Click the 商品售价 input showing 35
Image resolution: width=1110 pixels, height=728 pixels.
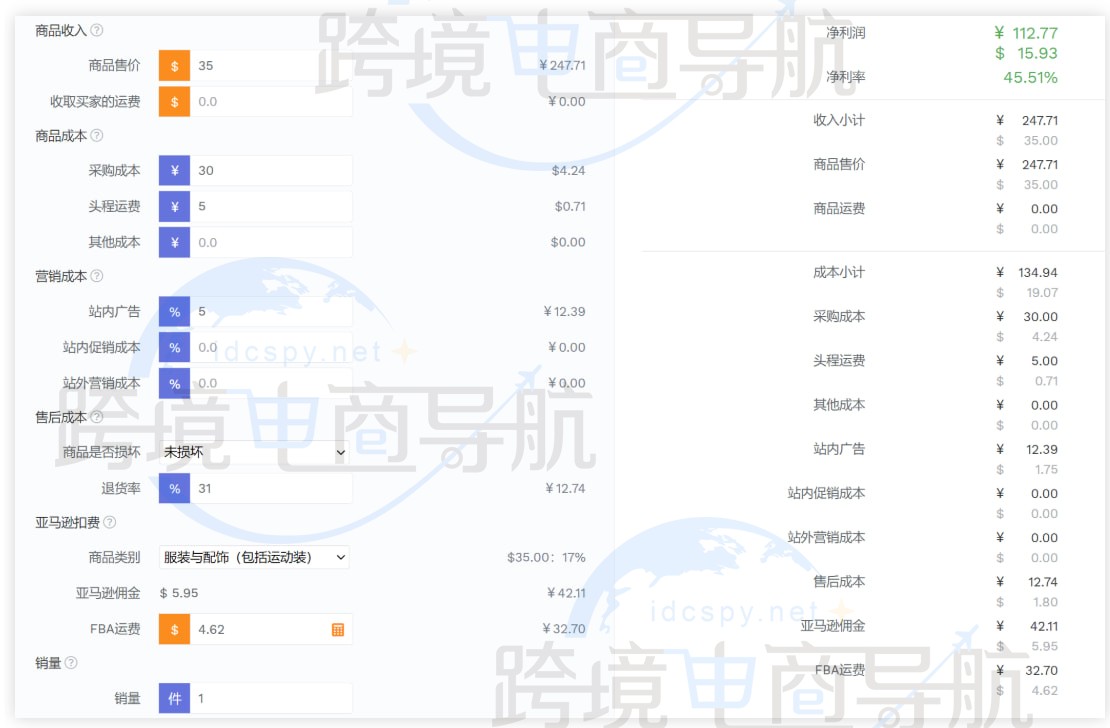click(270, 66)
